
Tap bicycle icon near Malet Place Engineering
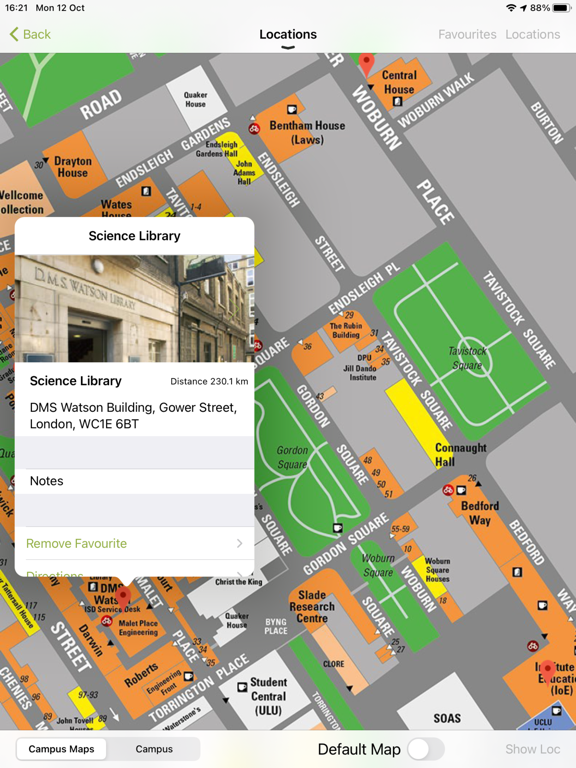click(x=106, y=621)
